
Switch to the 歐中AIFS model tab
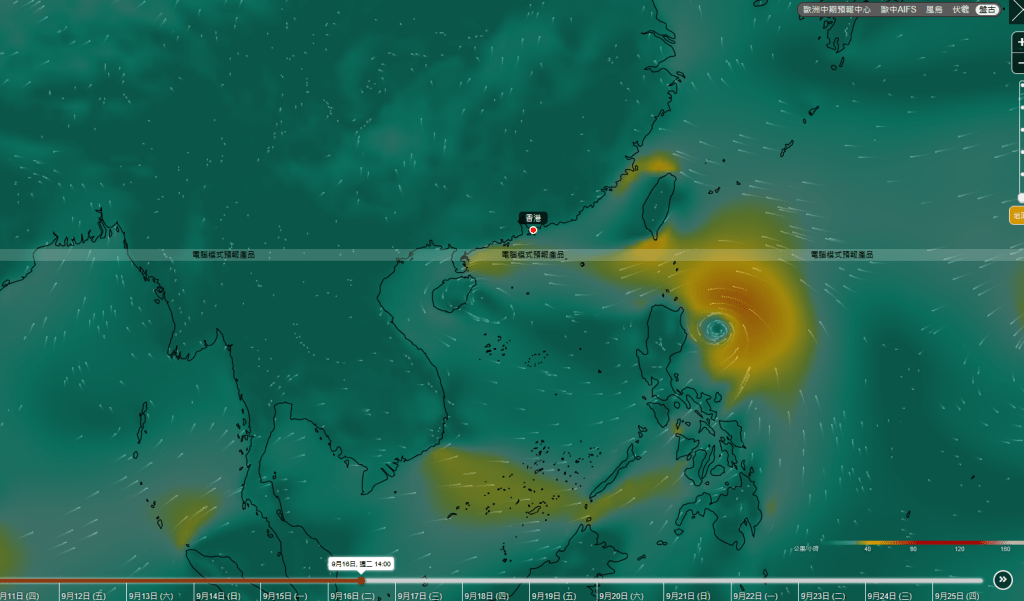coord(897,9)
